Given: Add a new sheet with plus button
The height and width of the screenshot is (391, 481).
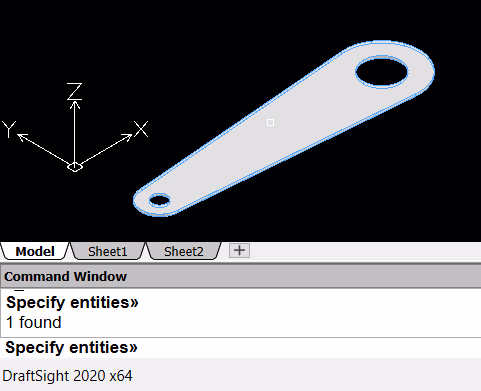Looking at the screenshot, I should tap(239, 250).
